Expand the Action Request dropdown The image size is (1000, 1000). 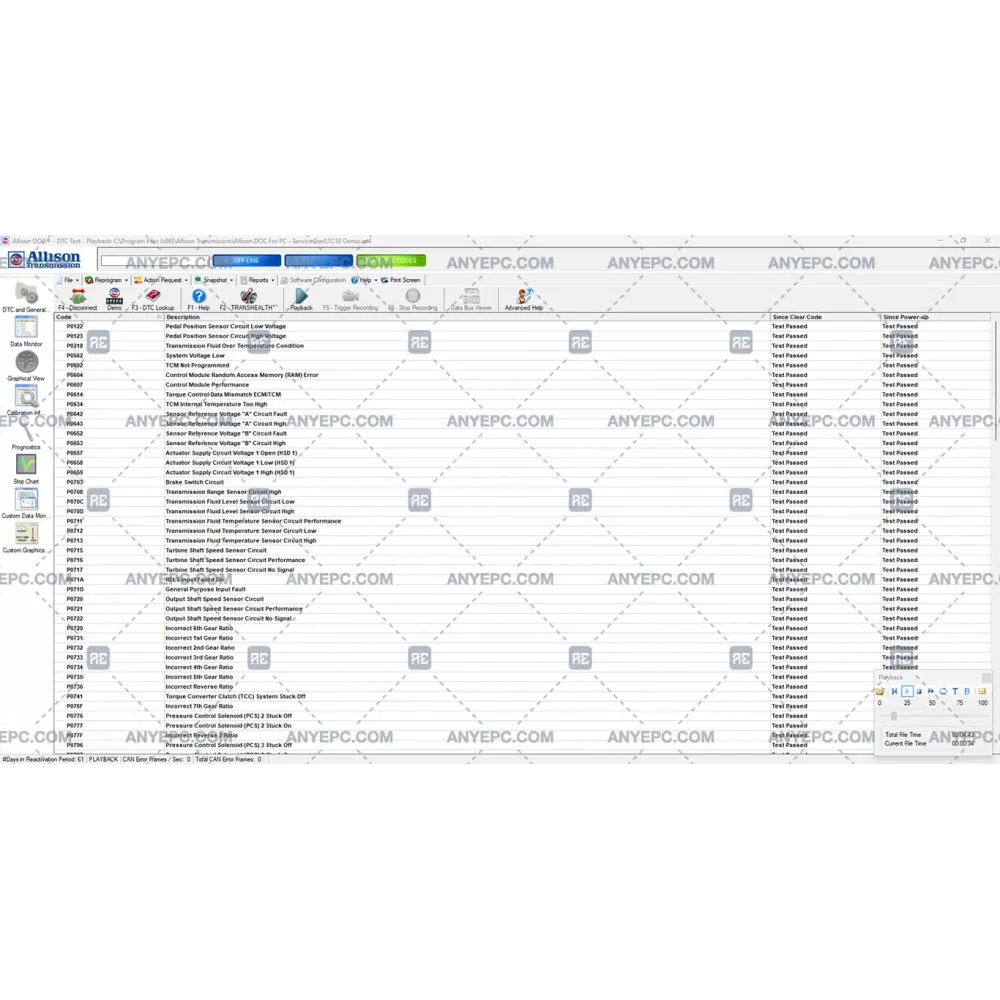[162, 281]
